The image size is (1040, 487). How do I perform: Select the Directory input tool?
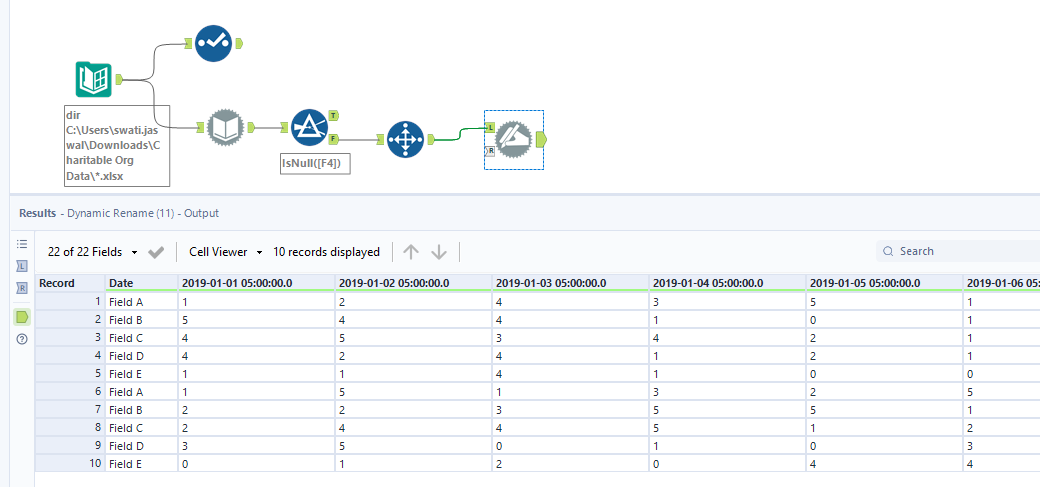click(94, 80)
